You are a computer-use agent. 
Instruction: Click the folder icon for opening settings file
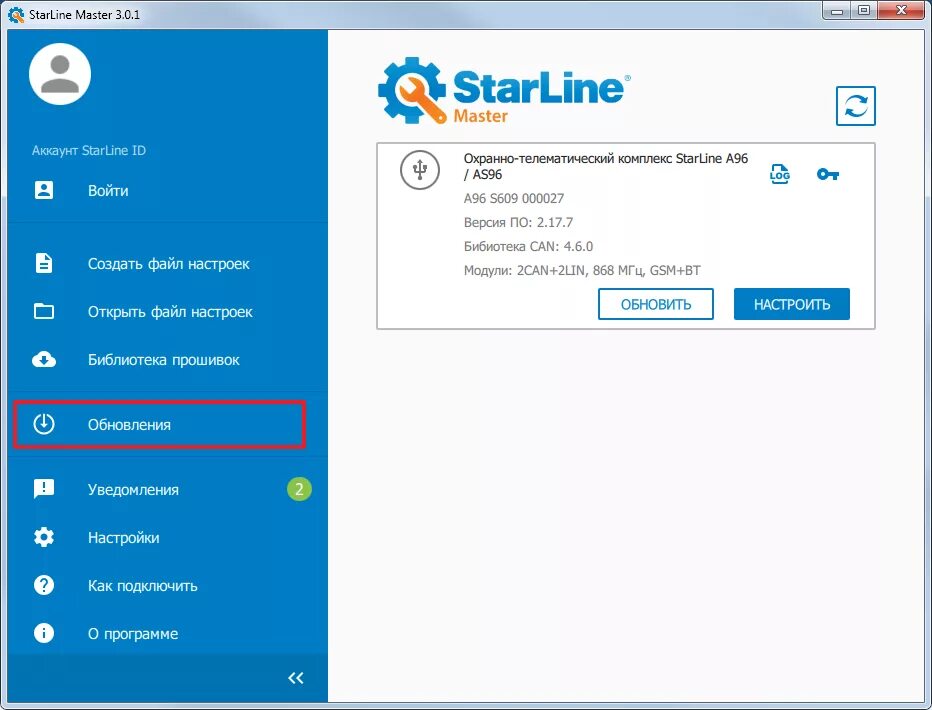[44, 311]
